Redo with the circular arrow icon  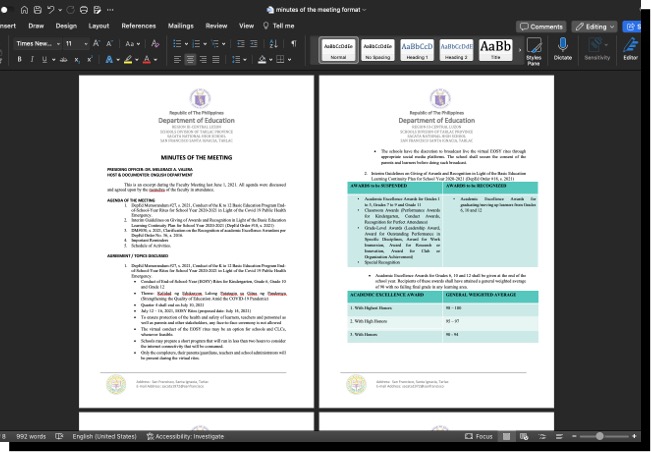(x=70, y=10)
